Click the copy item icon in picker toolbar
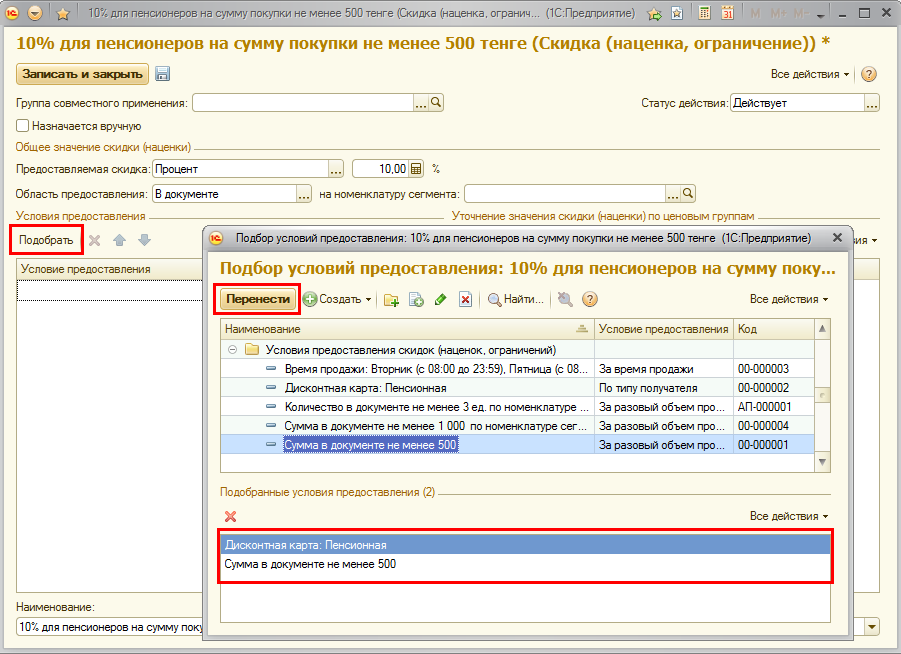 click(416, 299)
